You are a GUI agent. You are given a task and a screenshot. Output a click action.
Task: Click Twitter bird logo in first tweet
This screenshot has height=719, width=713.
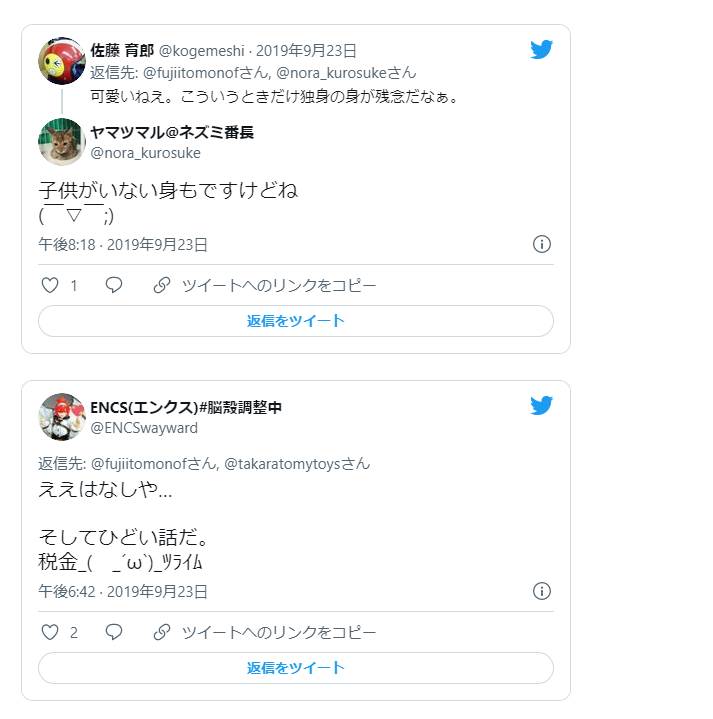(541, 50)
